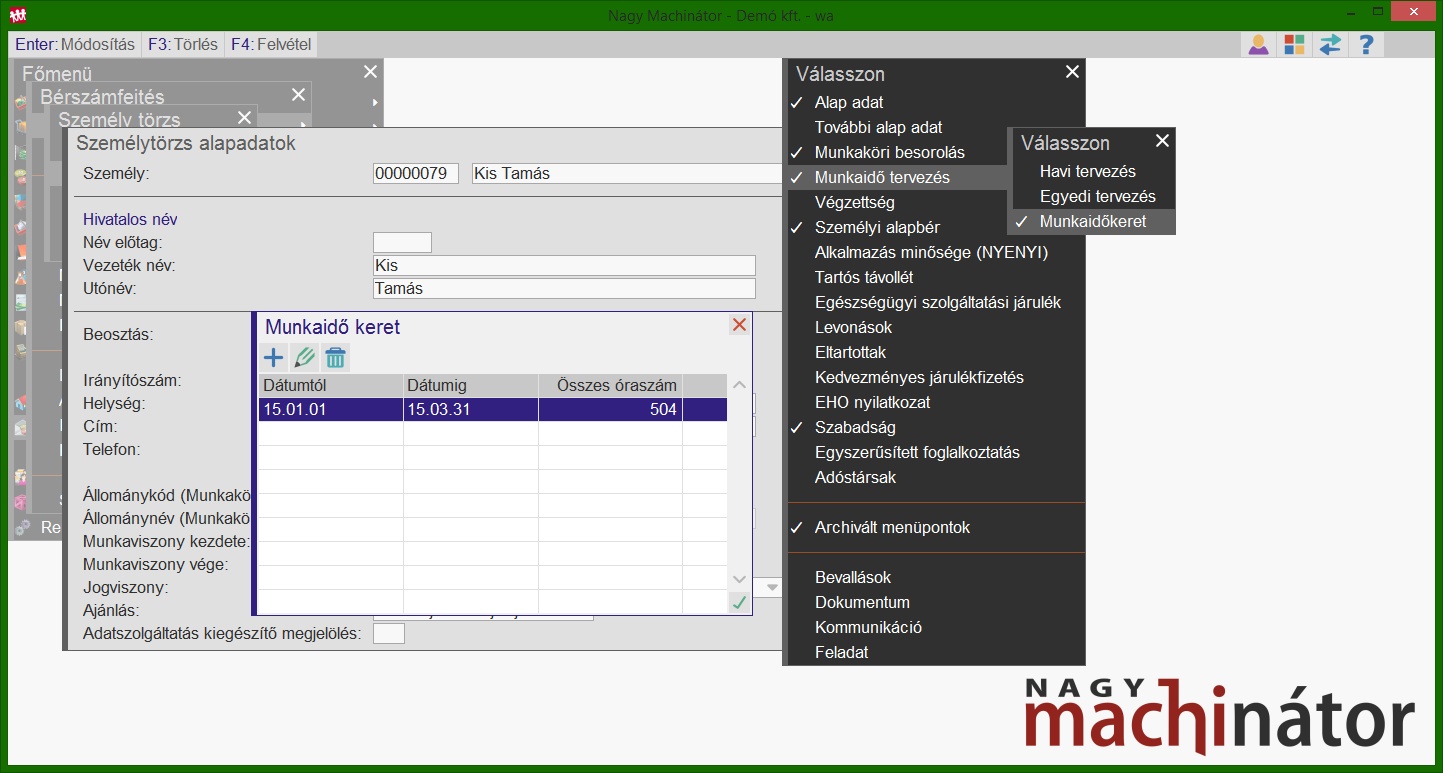Open Kommunikáció menu entry

(x=935, y=627)
